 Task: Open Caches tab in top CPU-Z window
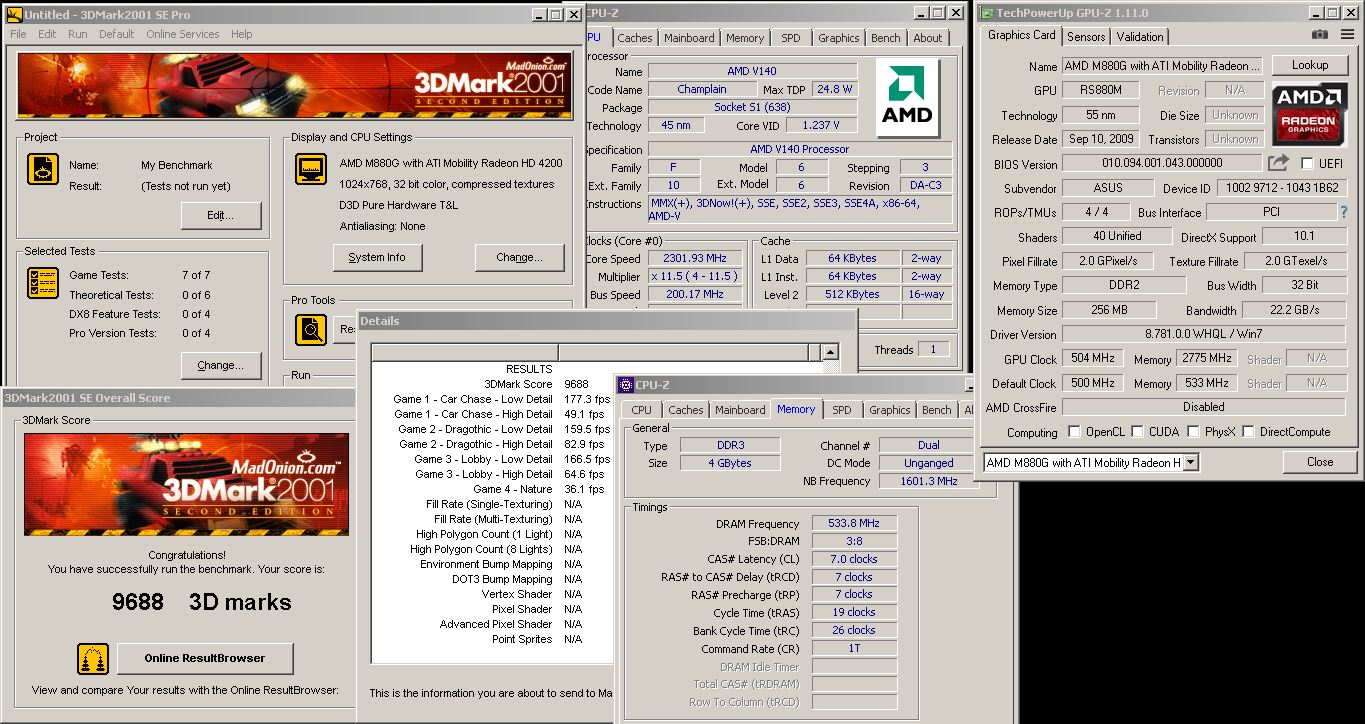click(634, 38)
